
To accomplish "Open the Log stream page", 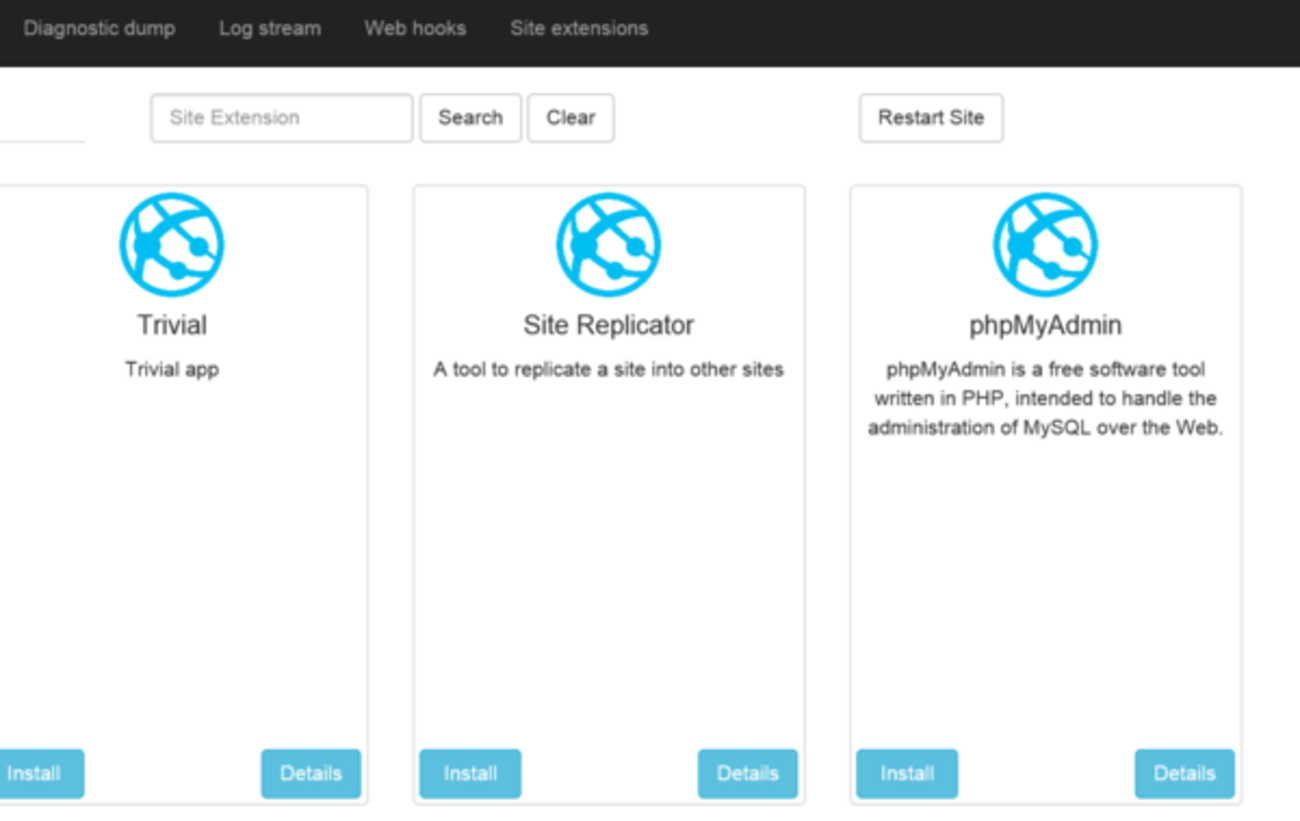I will pyautogui.click(x=270, y=28).
